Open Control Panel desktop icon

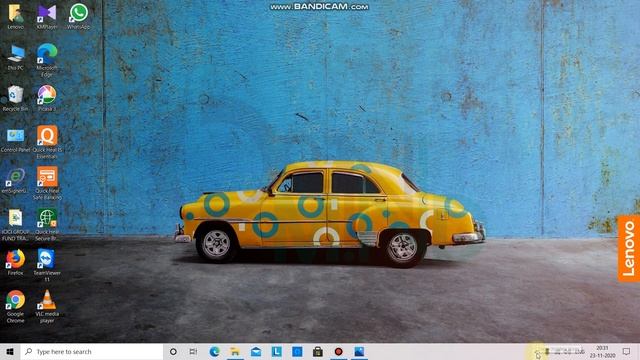pos(16,140)
